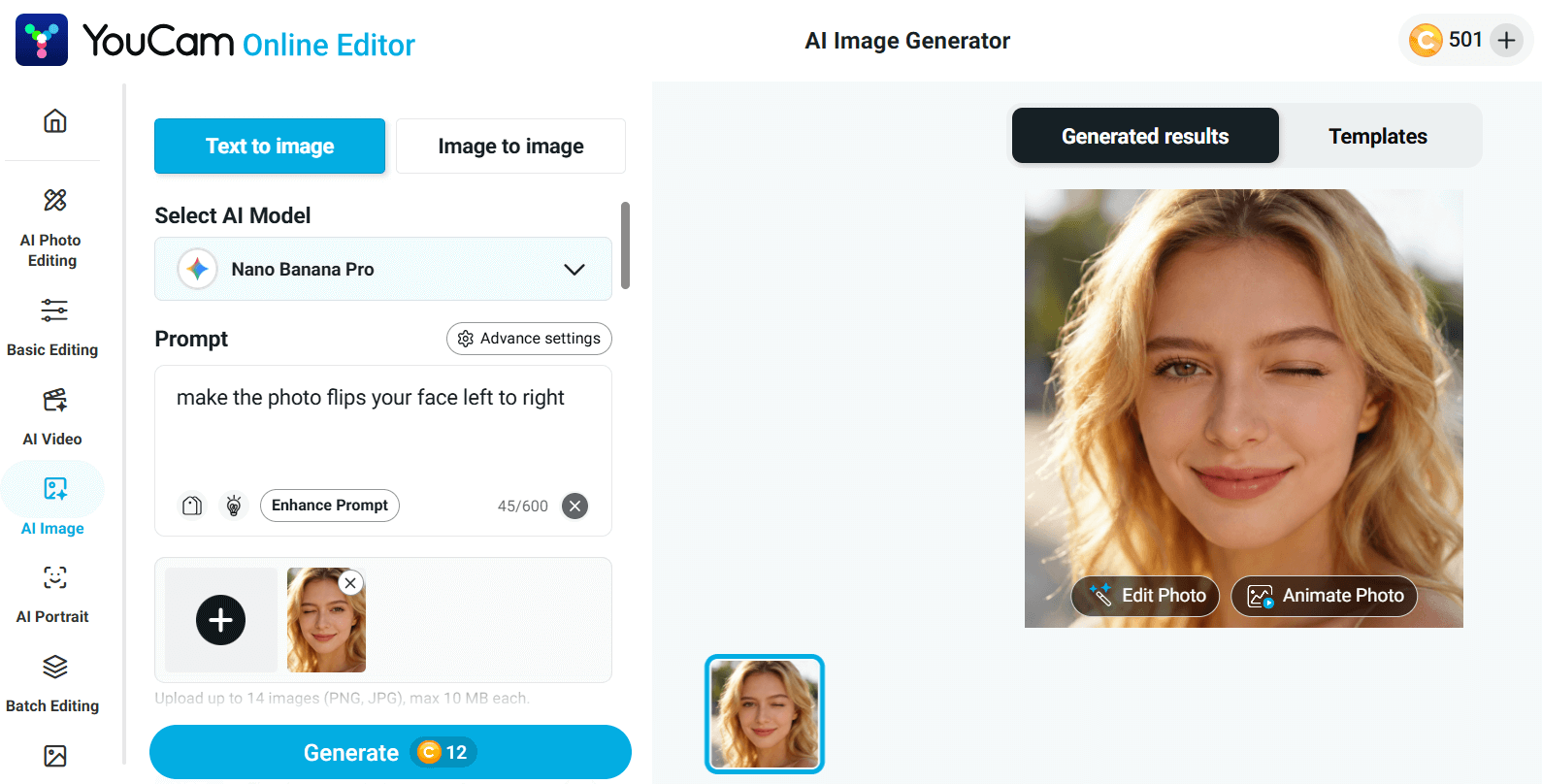The image size is (1542, 784).
Task: Click Edit Photo on generated result
Action: click(1146, 596)
